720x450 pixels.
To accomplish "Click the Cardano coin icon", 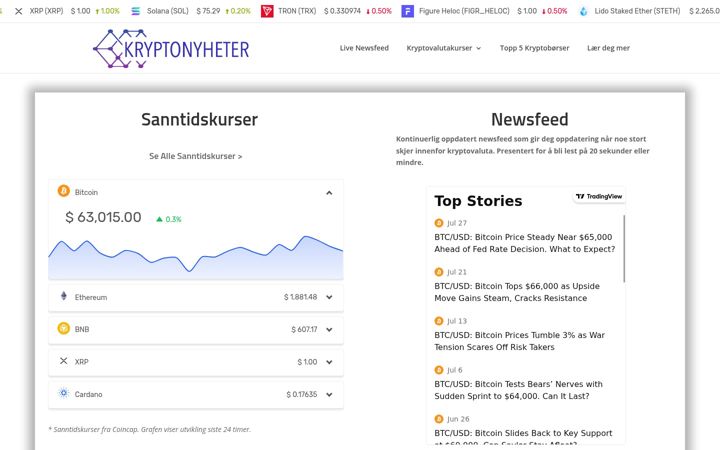I will pyautogui.click(x=63, y=393).
